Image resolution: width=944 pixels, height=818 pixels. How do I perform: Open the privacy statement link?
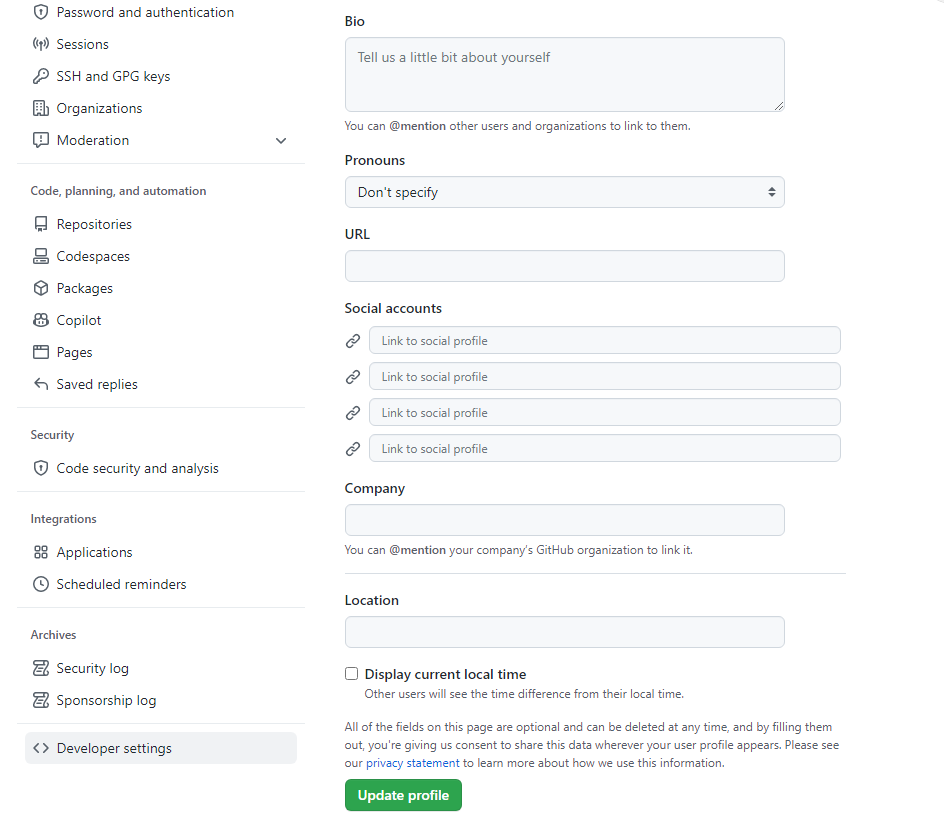412,763
